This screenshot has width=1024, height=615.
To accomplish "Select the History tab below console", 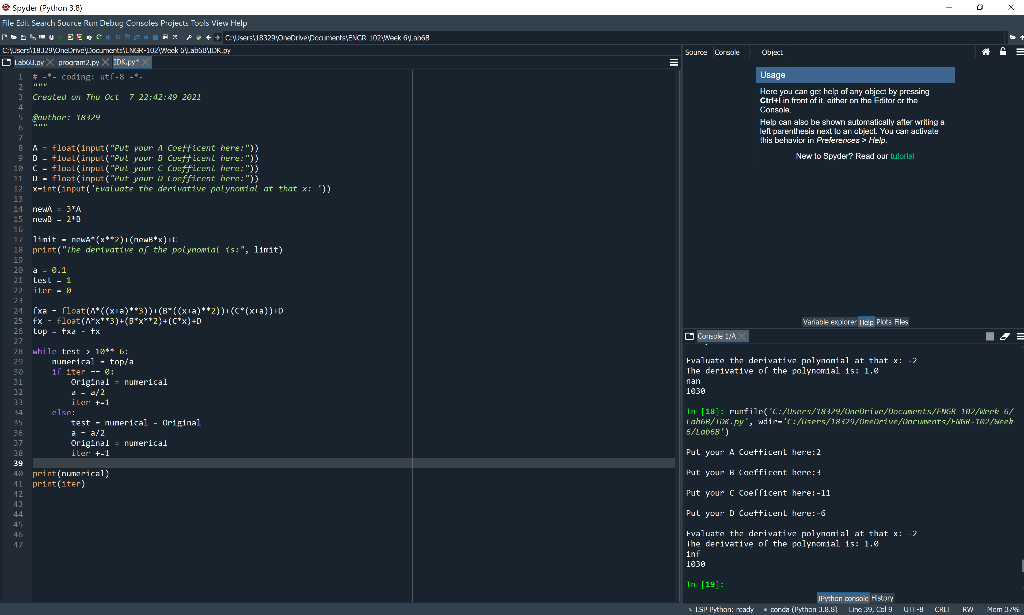I will tap(883, 598).
